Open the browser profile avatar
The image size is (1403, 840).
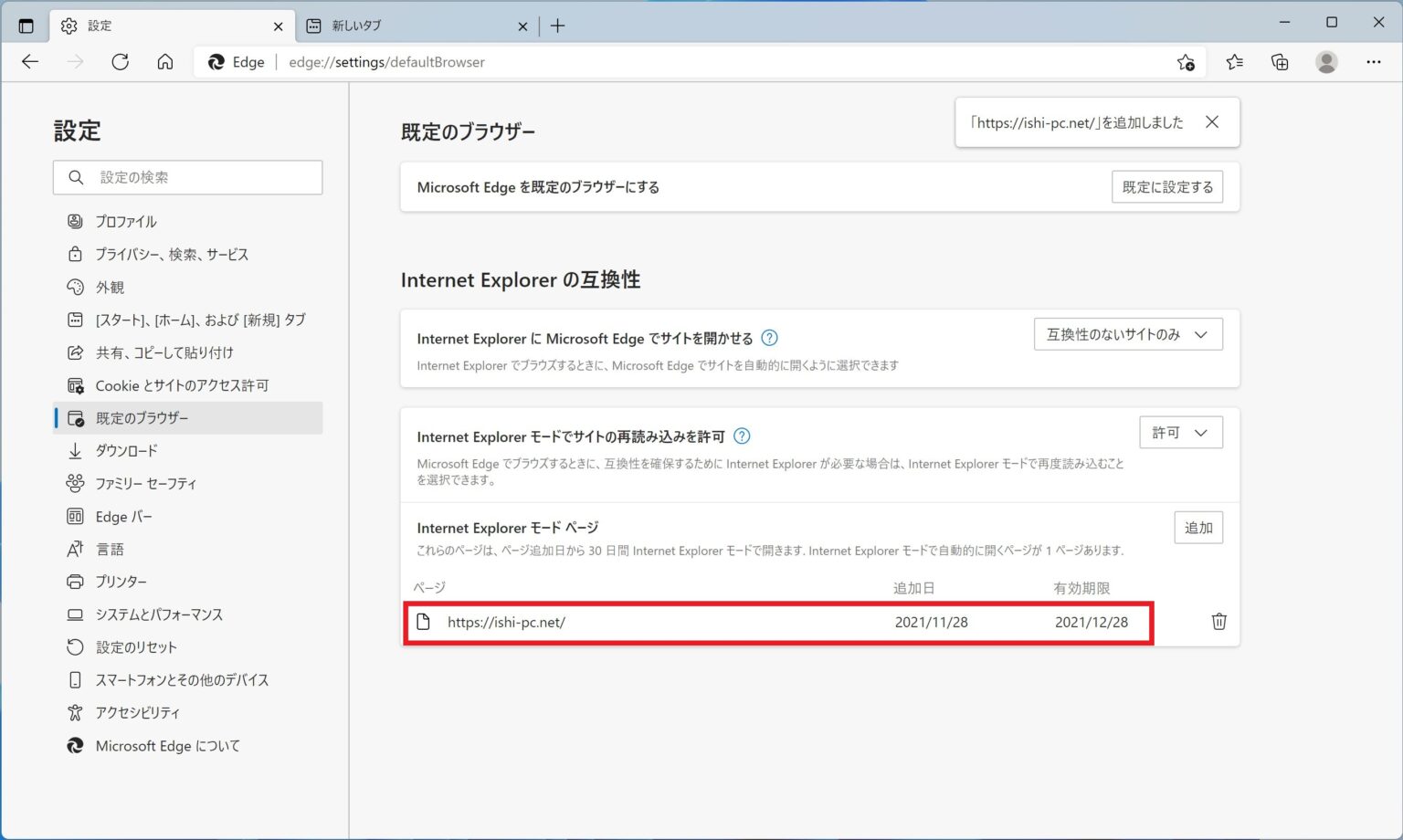1326,62
